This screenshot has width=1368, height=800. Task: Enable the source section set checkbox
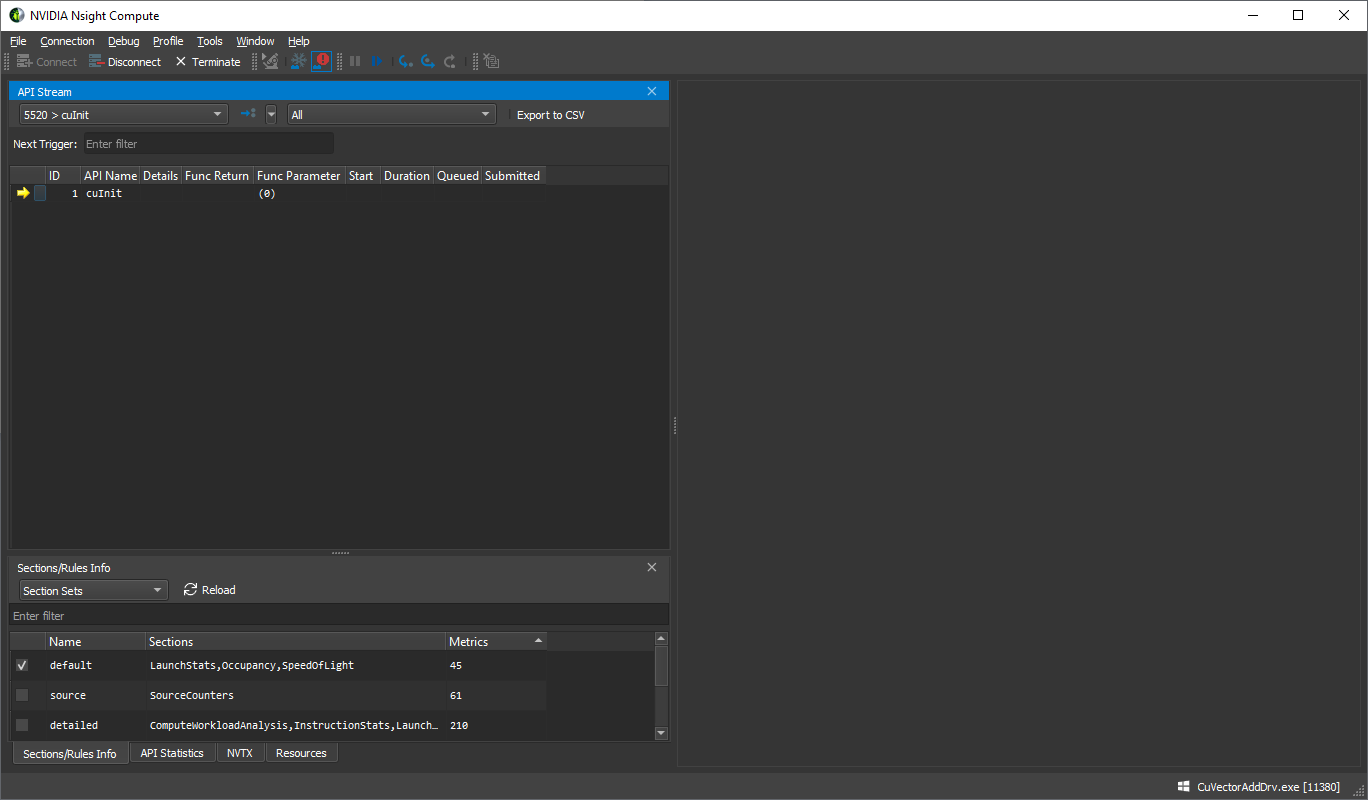[x=22, y=695]
